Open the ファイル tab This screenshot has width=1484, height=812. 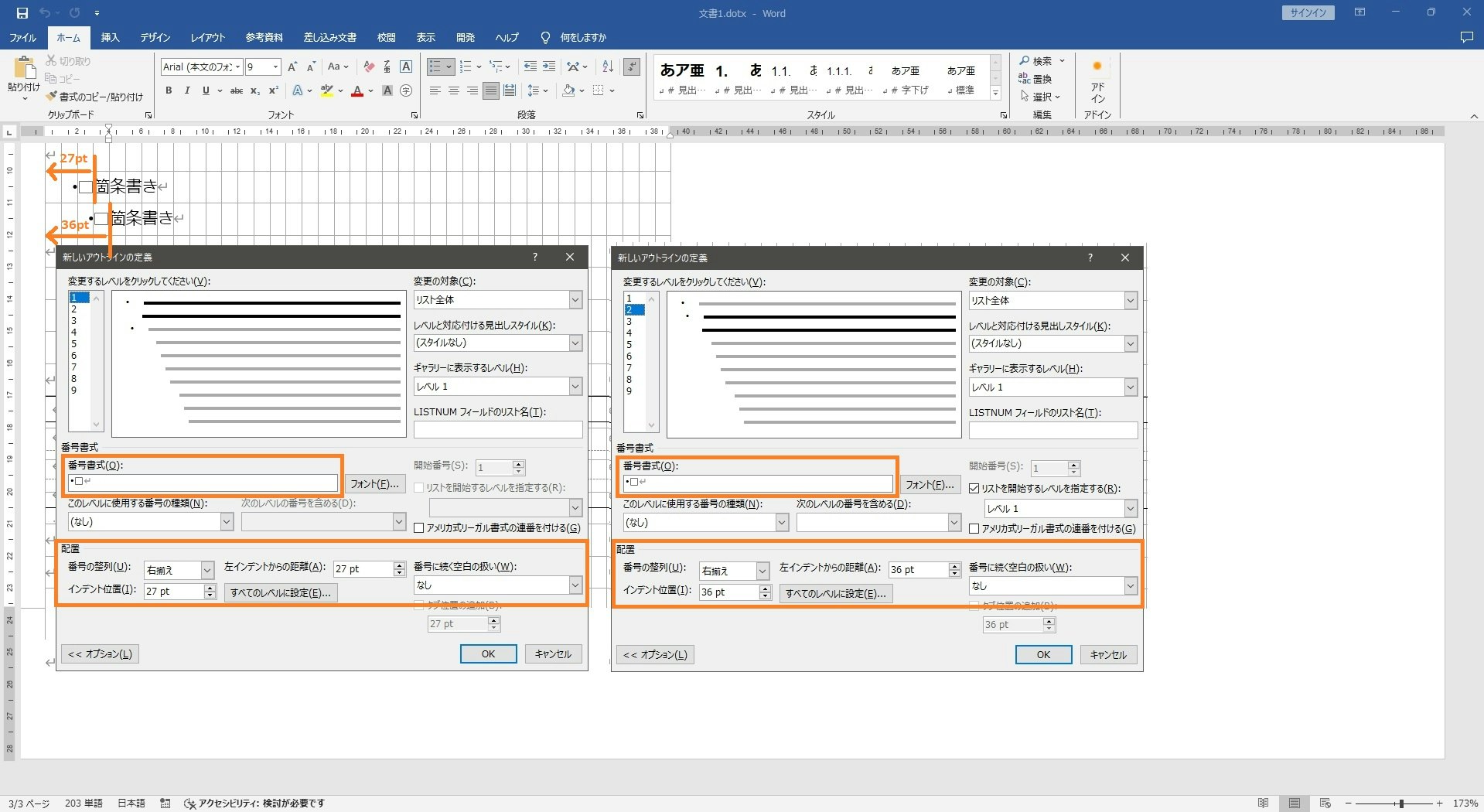point(23,37)
